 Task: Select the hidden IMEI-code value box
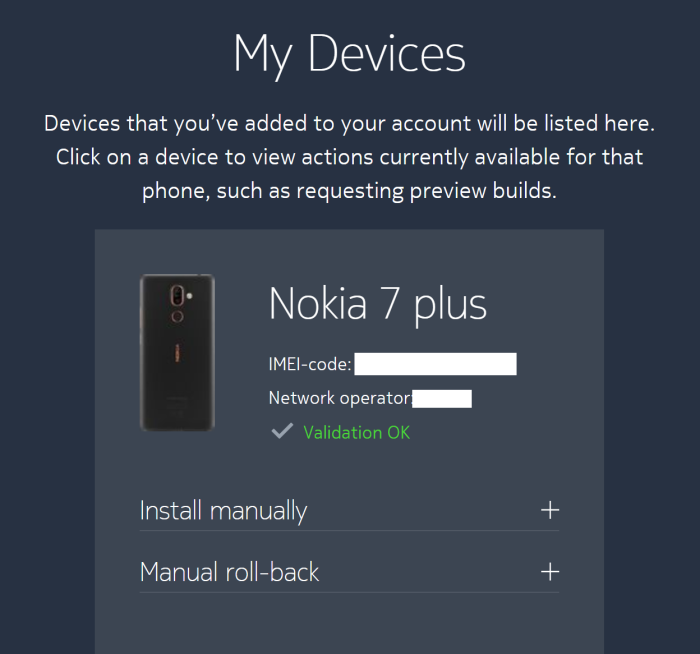(435, 364)
